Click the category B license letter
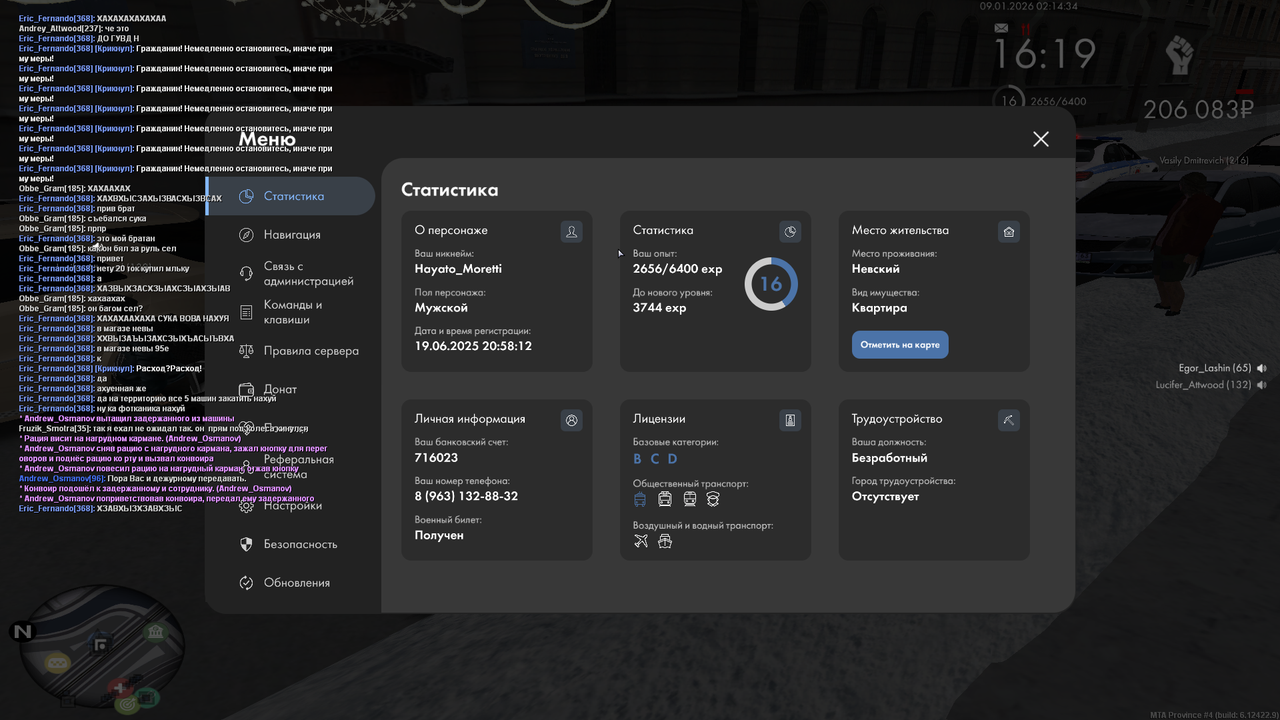 (638, 459)
